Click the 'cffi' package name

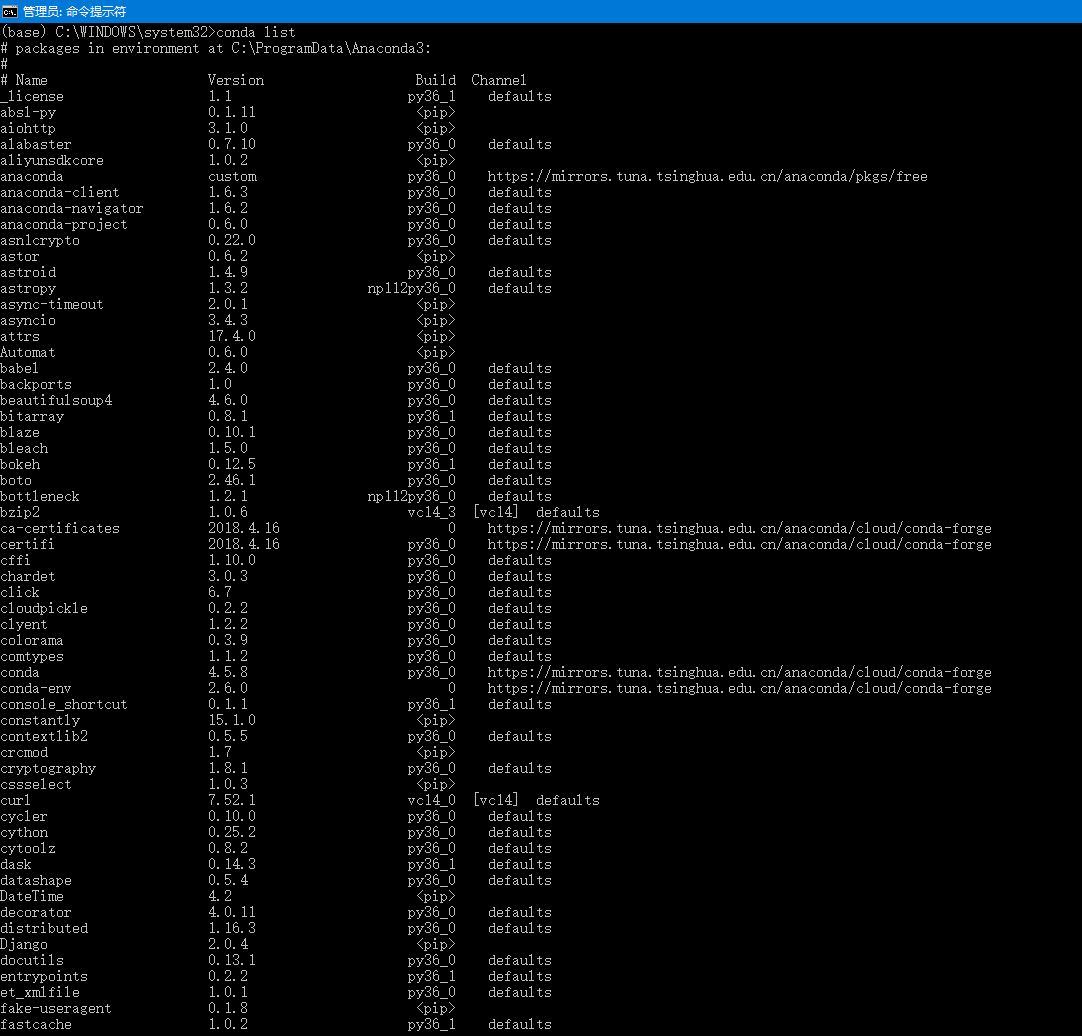(x=15, y=560)
